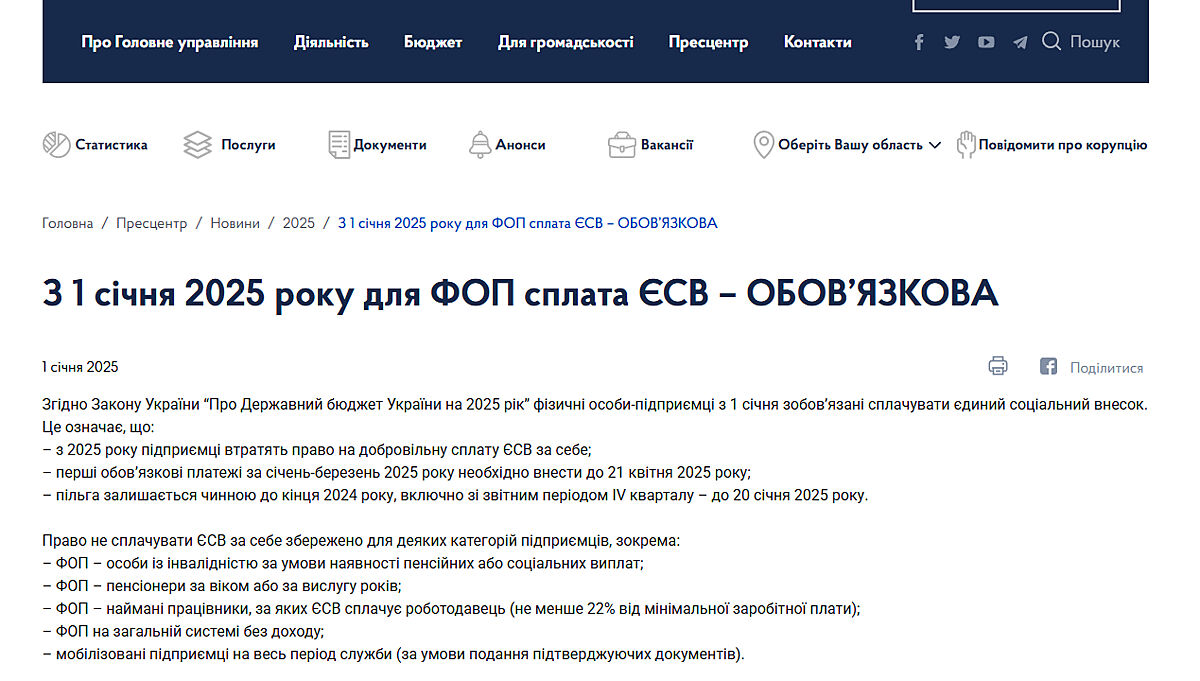This screenshot has height=681, width=1200.
Task: Click the Вакансії briefcase icon
Action: (x=622, y=145)
